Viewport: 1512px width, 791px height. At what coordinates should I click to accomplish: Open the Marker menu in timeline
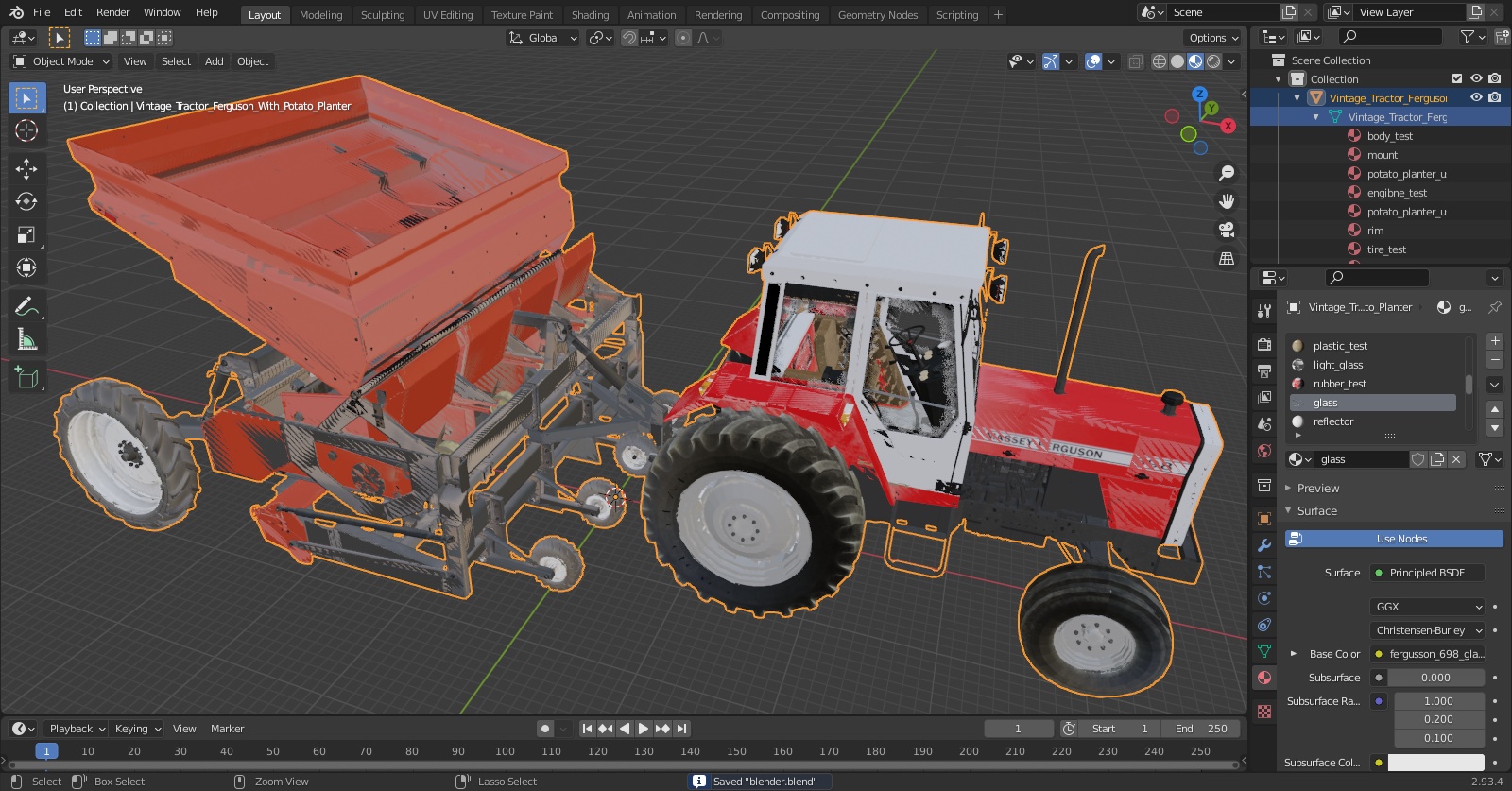coord(227,729)
